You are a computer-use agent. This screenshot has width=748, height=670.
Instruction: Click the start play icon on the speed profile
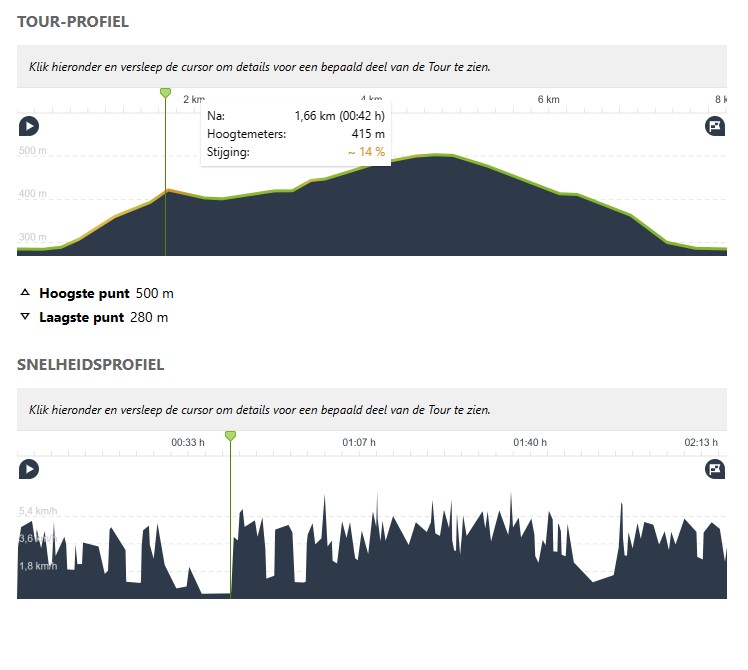(29, 469)
